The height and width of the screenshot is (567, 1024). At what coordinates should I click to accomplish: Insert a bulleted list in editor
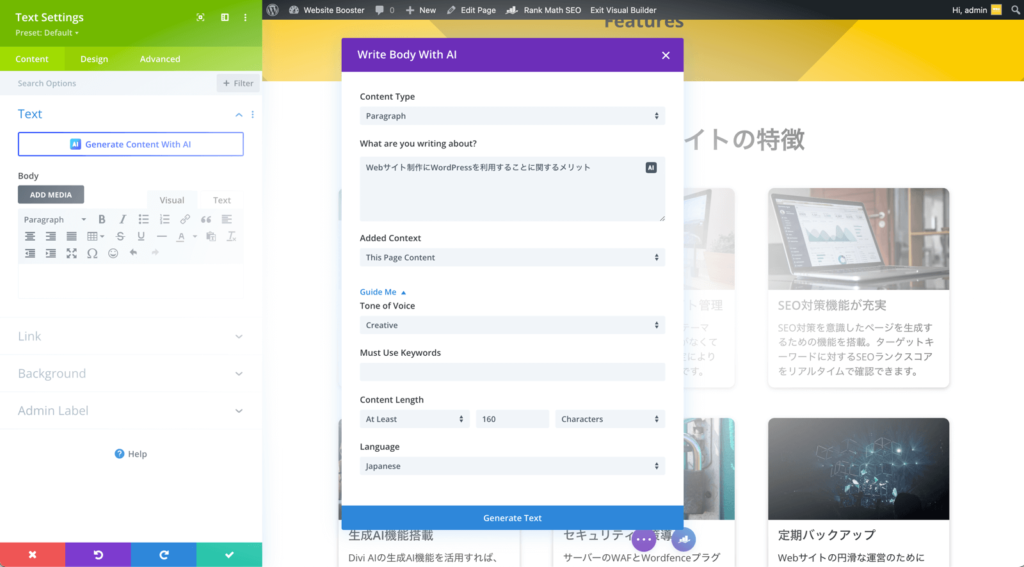[x=144, y=219]
